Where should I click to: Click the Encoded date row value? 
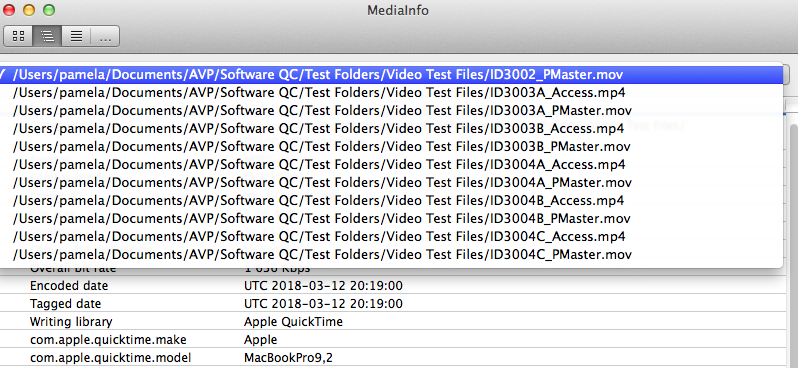(x=323, y=286)
